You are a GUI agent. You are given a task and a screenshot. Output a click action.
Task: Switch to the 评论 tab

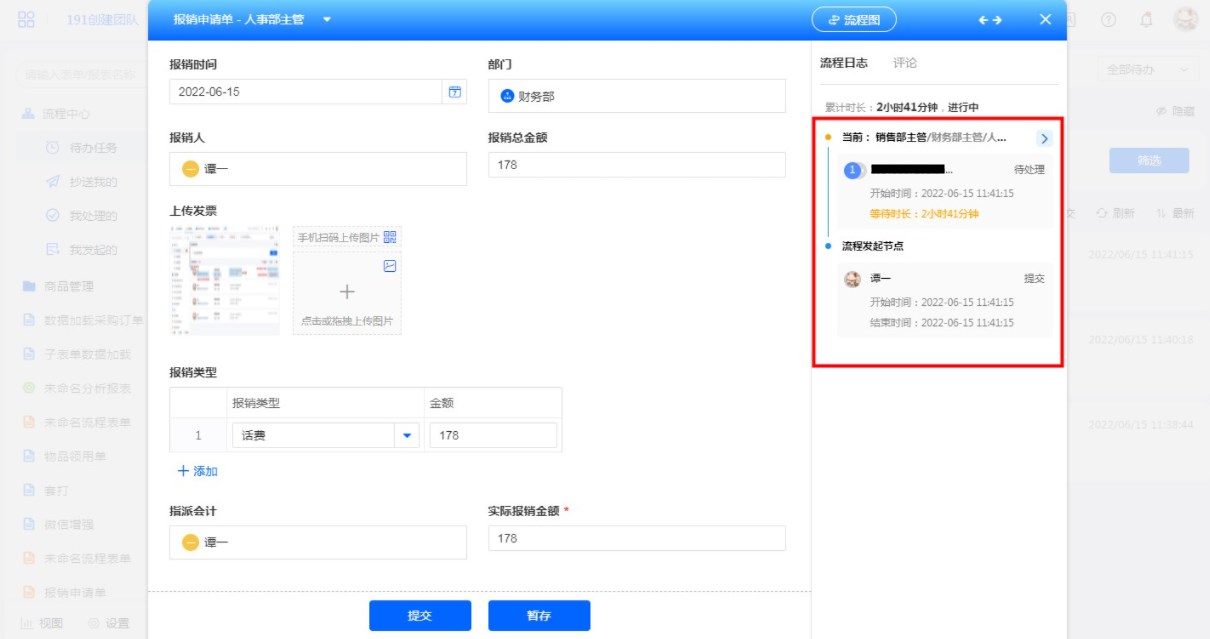pyautogui.click(x=905, y=63)
